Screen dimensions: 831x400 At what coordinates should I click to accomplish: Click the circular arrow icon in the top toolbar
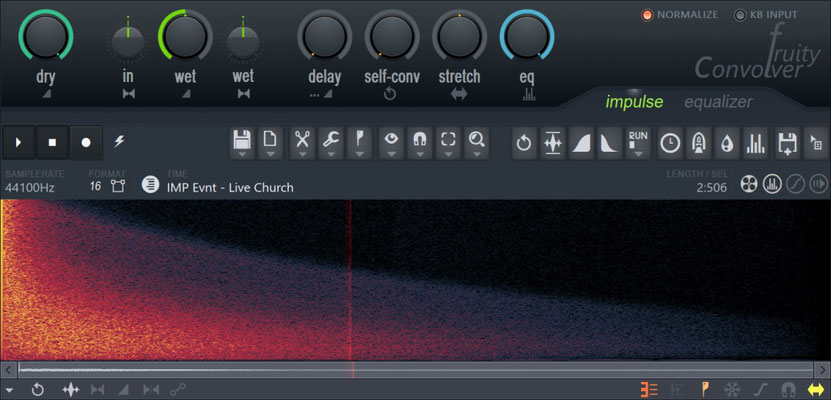[x=524, y=143]
